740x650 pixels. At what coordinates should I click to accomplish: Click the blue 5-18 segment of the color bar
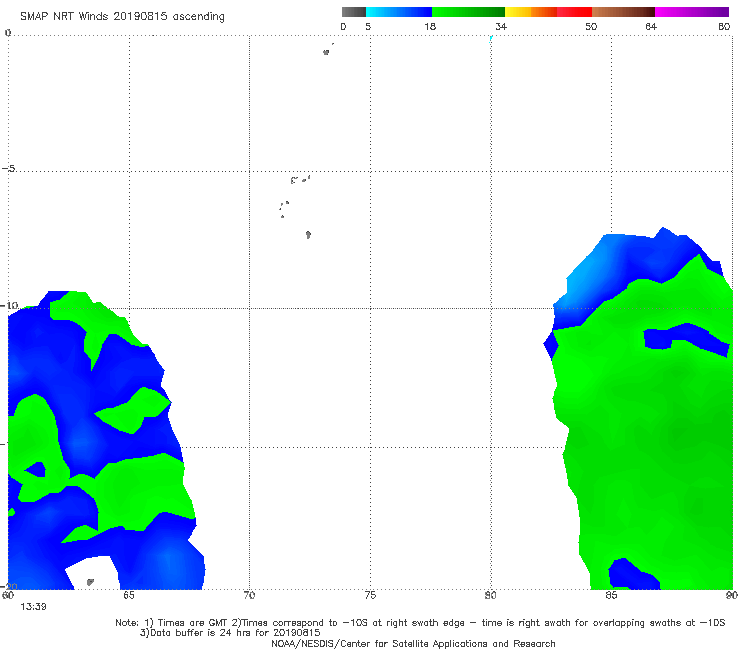[x=399, y=12]
